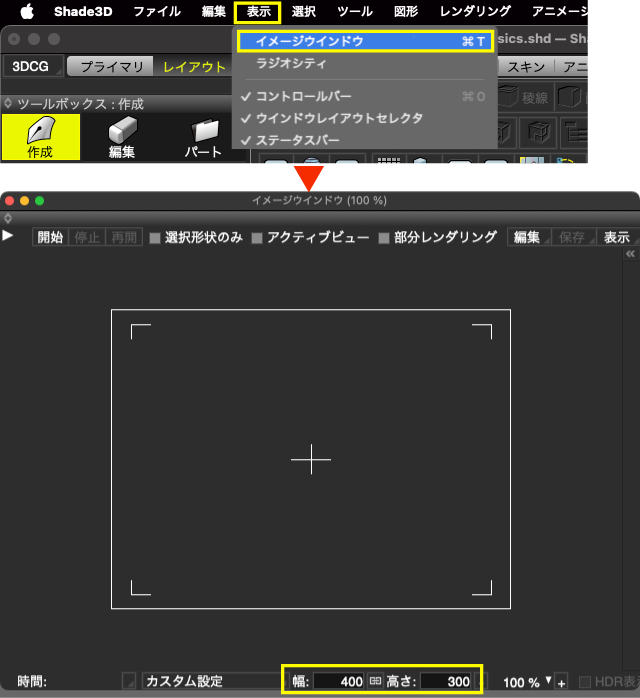Open the 編集 dropdown in Image Window
Viewport: 640px width, 698px height.
click(529, 237)
